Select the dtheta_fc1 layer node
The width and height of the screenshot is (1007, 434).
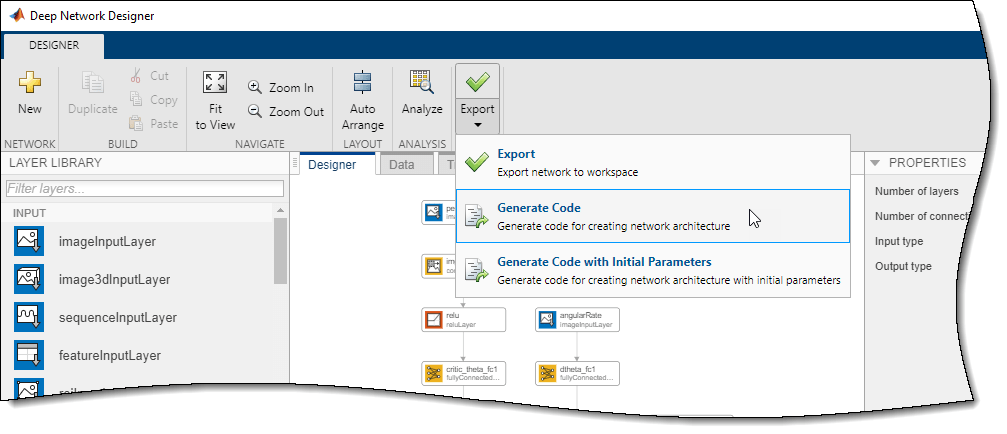(577, 373)
